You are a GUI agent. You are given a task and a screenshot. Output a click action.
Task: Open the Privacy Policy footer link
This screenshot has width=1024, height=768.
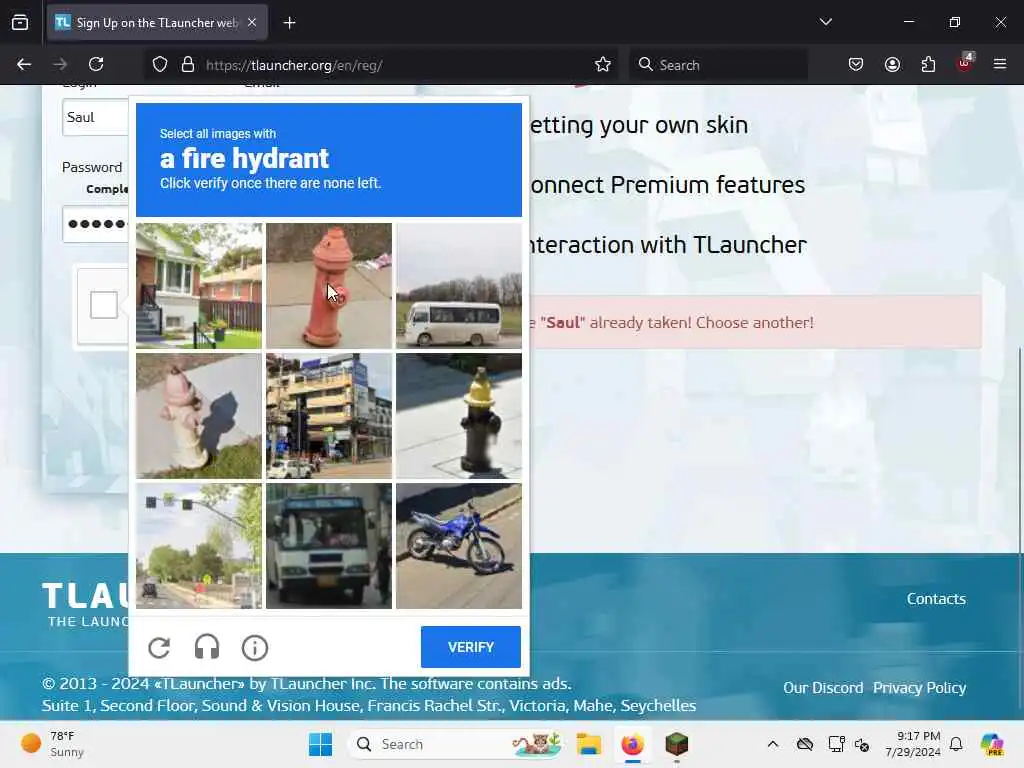coord(920,688)
